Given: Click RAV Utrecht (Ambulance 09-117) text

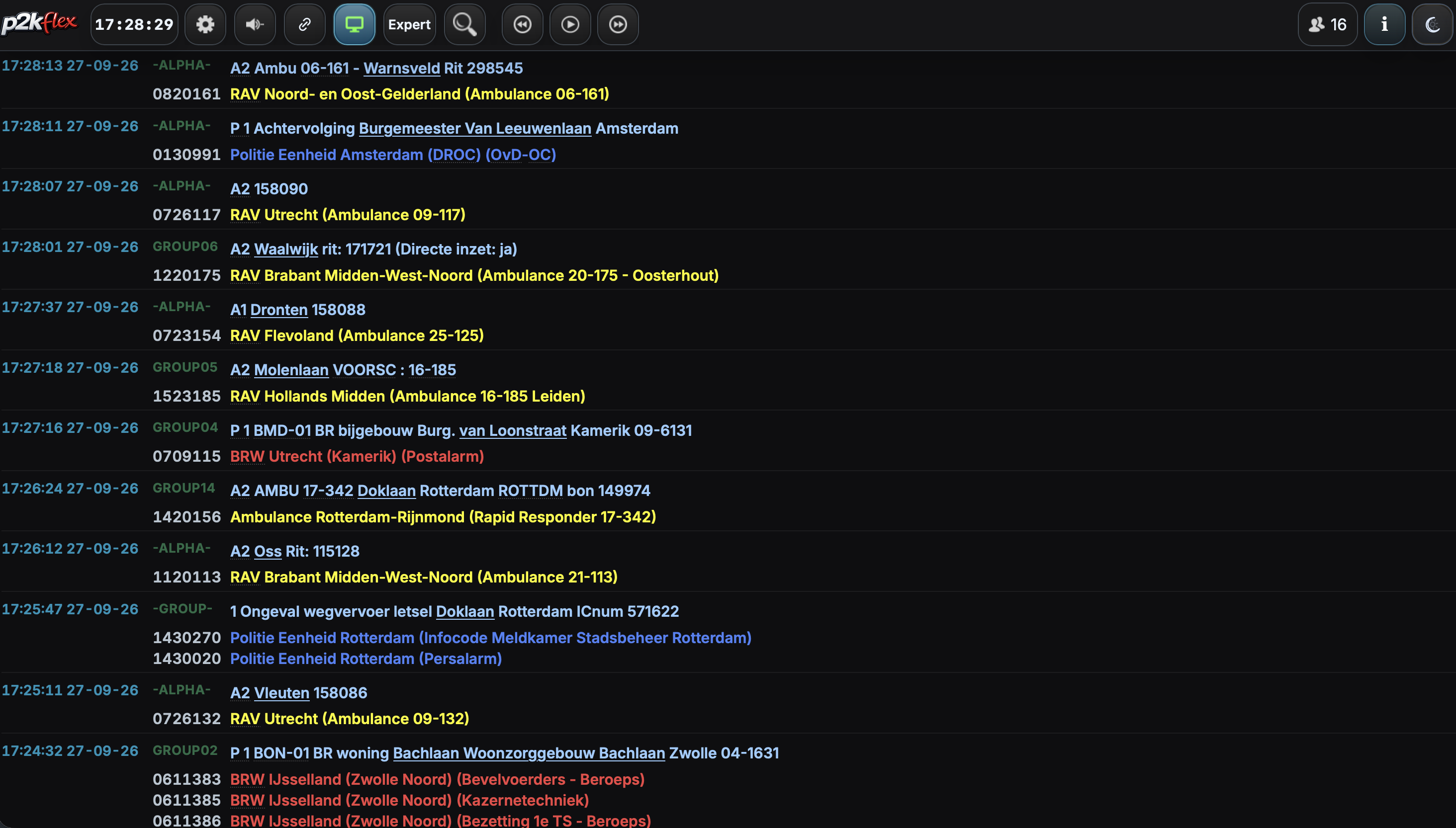Looking at the screenshot, I should coord(348,215).
